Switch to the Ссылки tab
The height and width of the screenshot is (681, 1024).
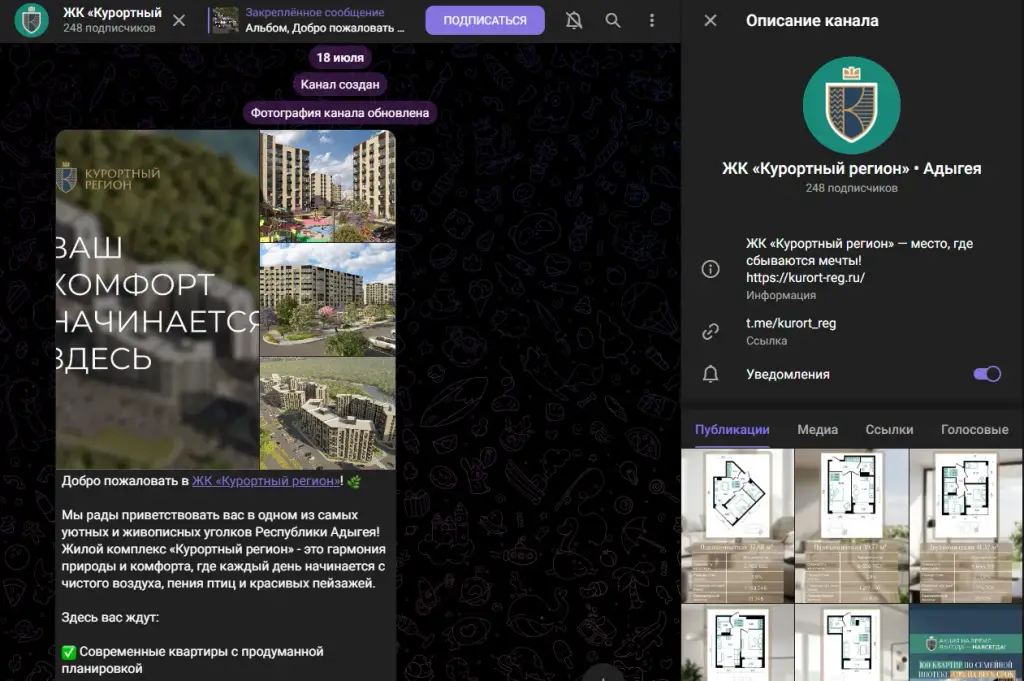[889, 430]
